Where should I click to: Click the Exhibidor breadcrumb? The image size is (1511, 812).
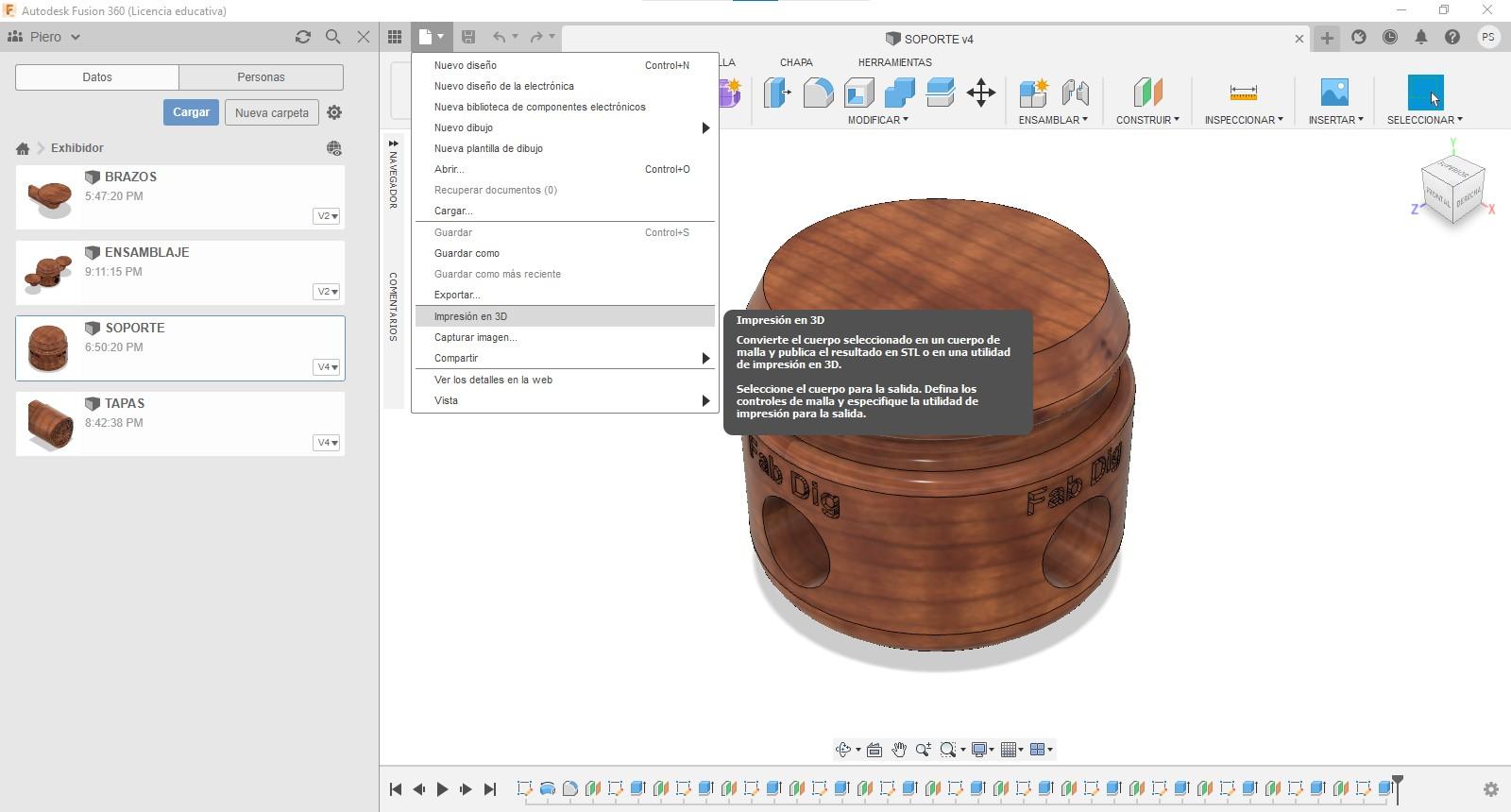tap(77, 148)
